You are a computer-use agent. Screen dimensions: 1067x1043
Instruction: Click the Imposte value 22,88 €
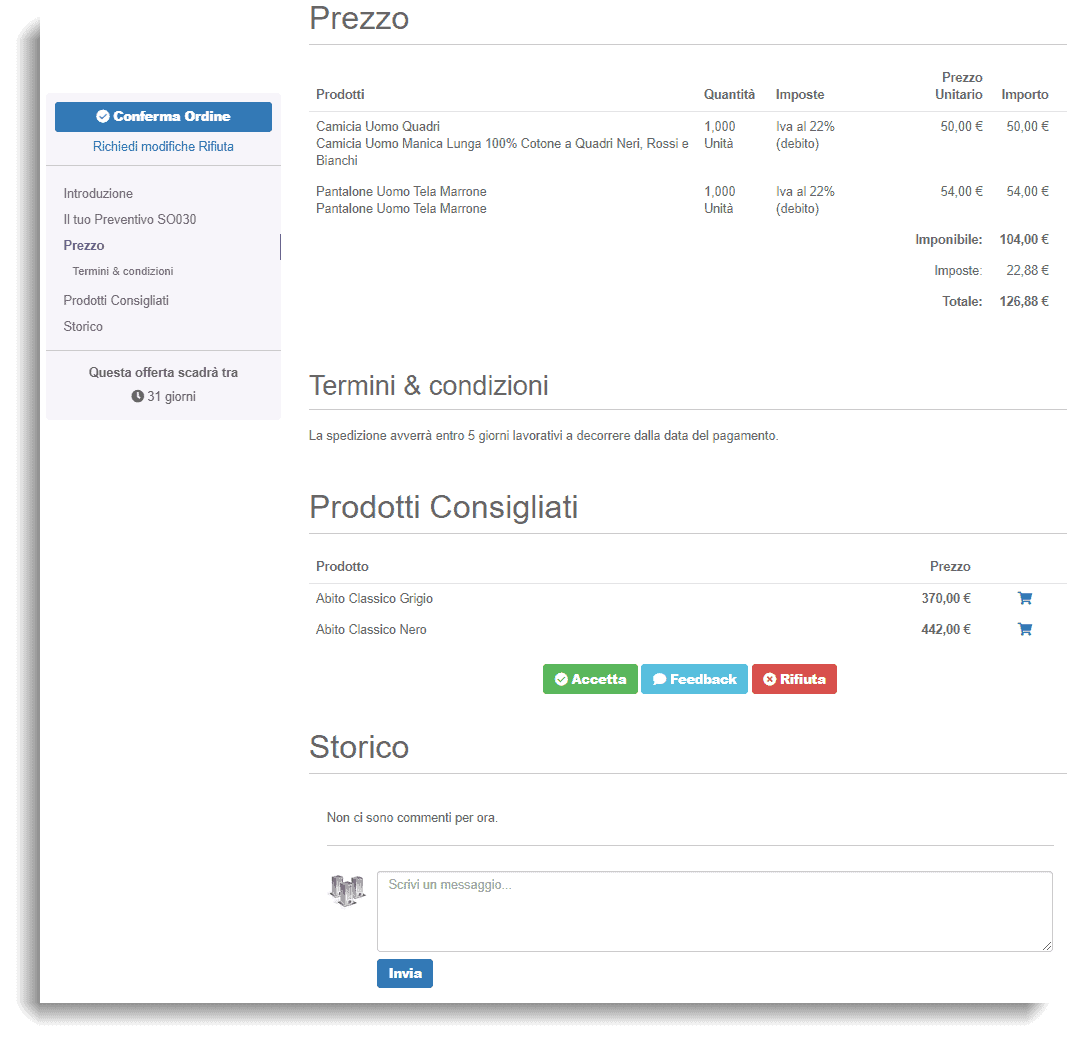coord(1028,271)
